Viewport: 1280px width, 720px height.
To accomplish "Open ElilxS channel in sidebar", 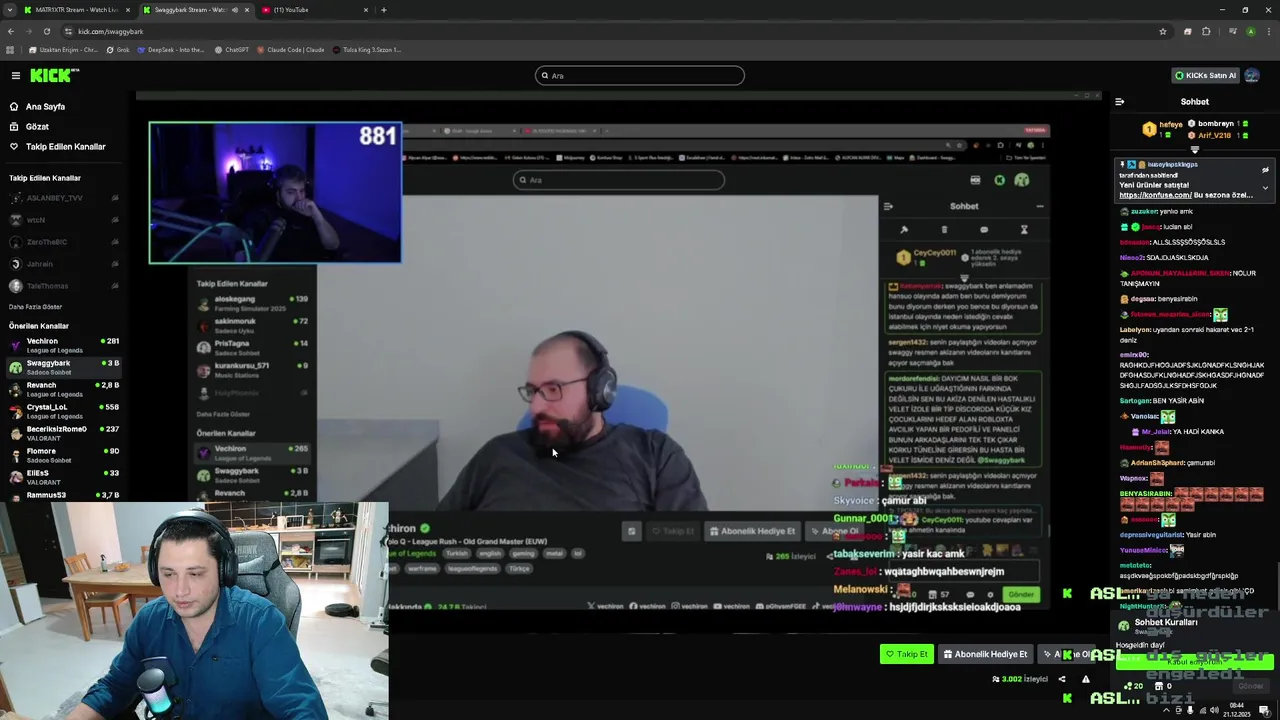I will 65,477.
